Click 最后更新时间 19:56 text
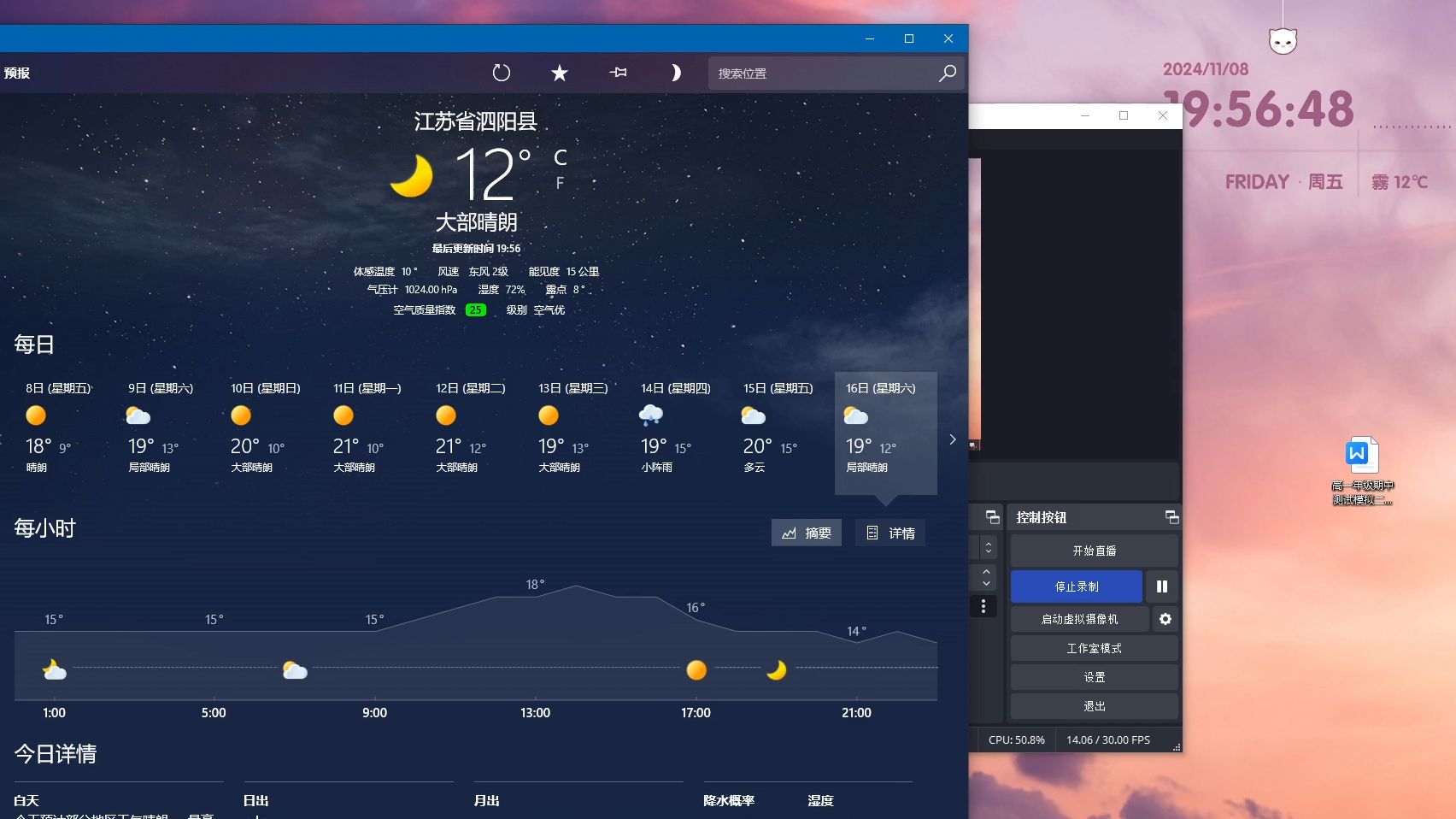The image size is (1456, 819). 476,249
